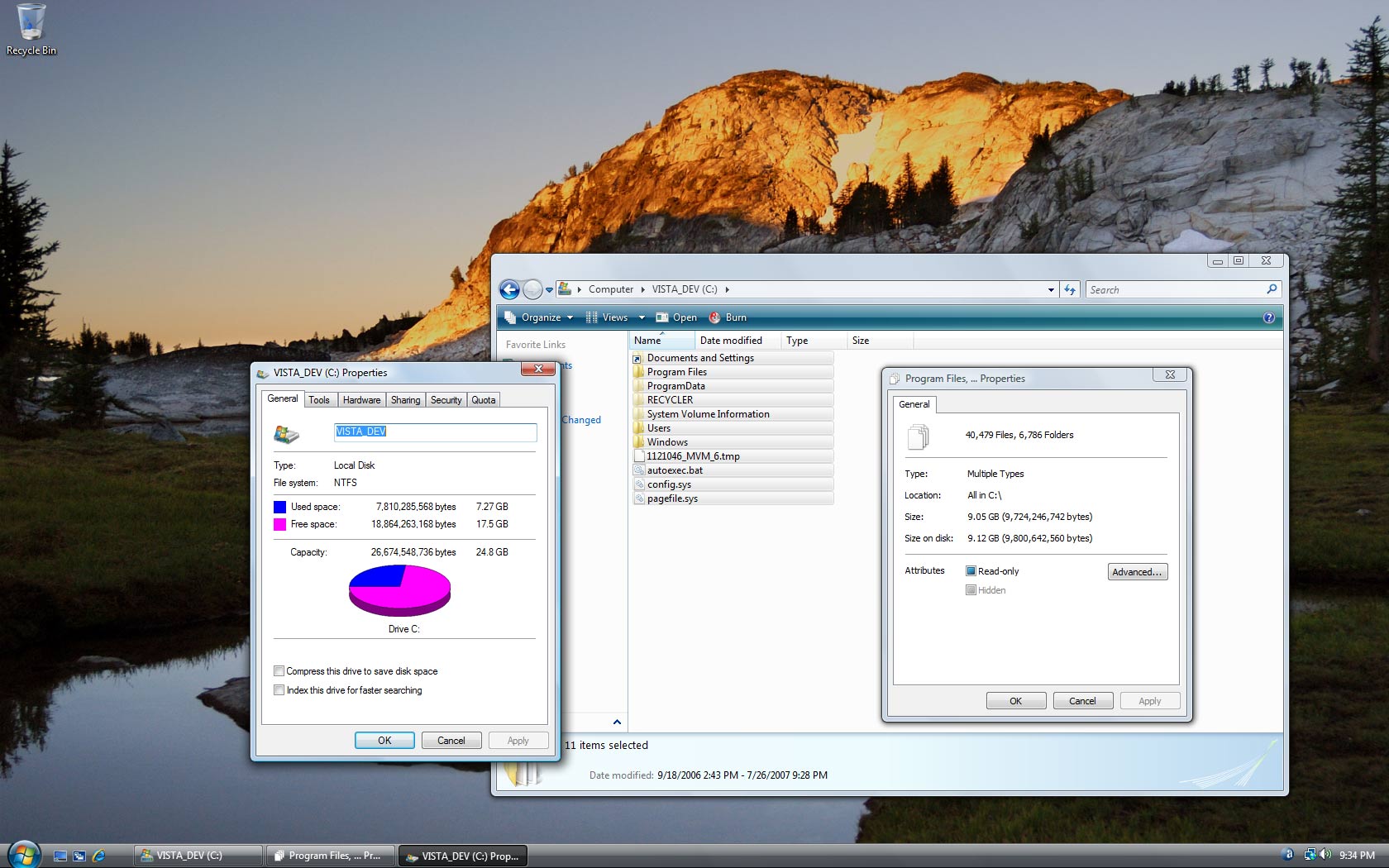Viewport: 1389px width, 868px height.
Task: Click the search magnifier icon in Explorer
Action: click(1272, 289)
